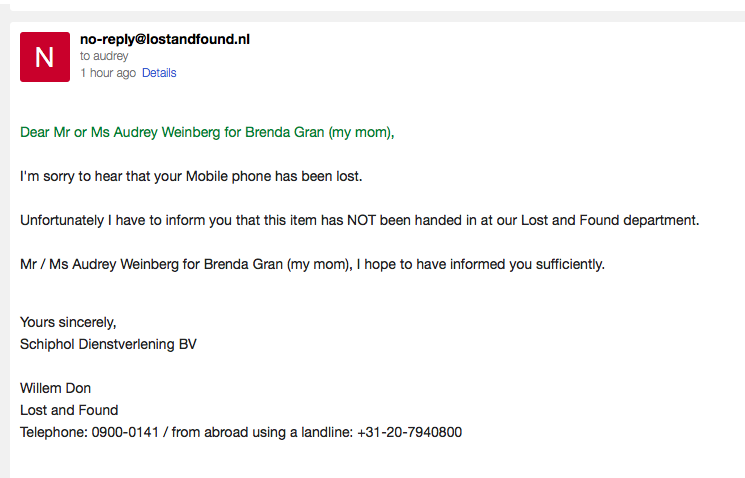Click the "to audrey" recipient line

point(104,56)
